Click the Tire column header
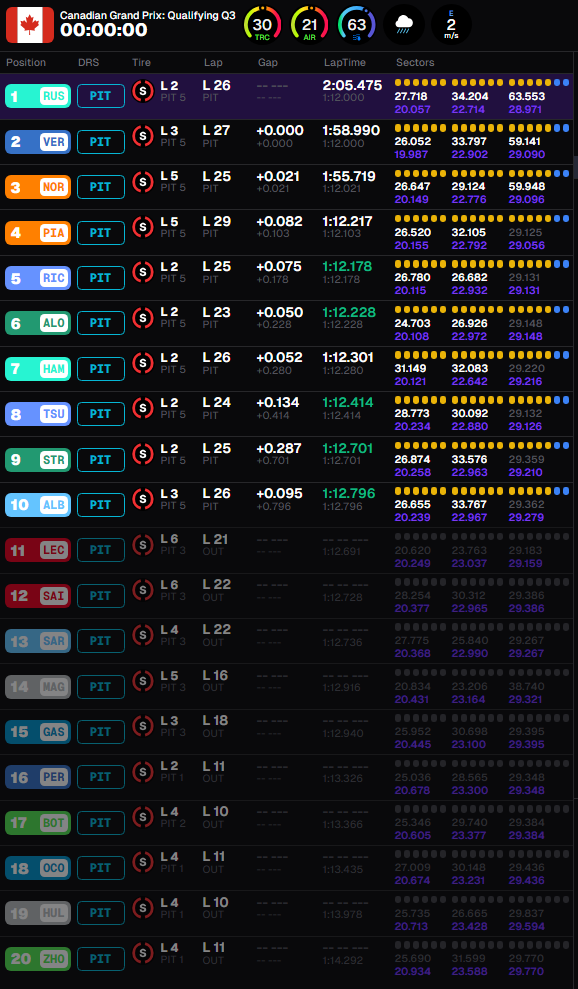 pyautogui.click(x=141, y=62)
